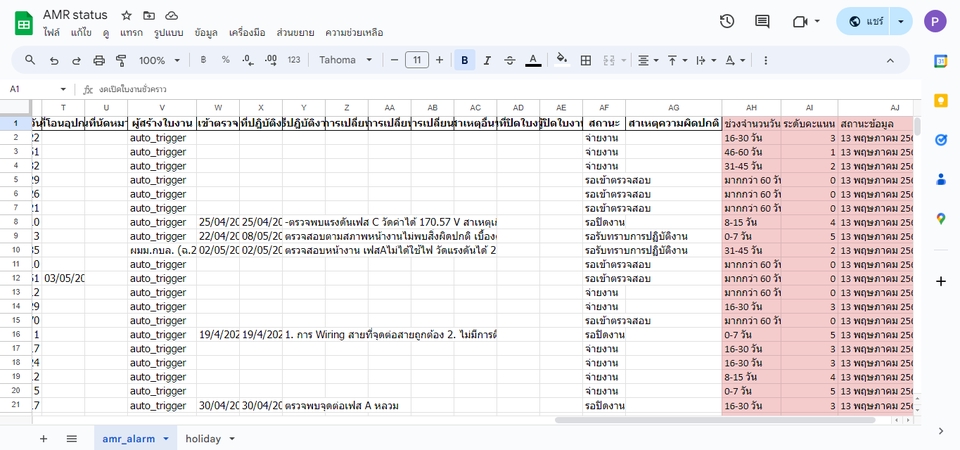Edit the font size 11 field
This screenshot has height=450, width=960.
417,60
